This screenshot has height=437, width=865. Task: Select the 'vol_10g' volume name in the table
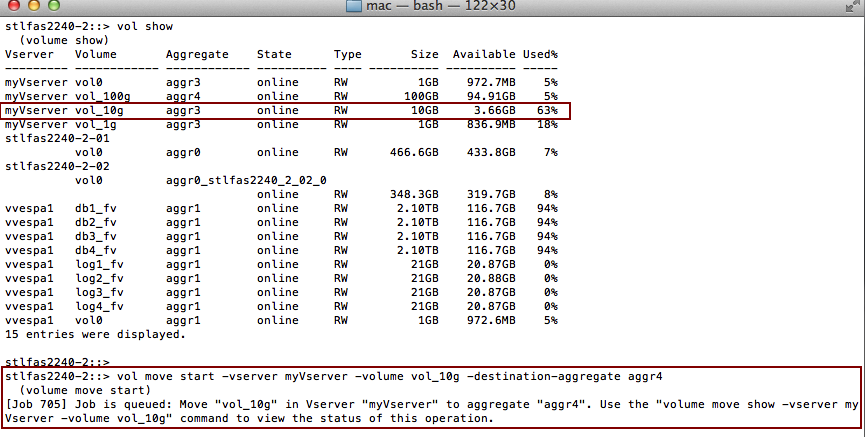click(x=99, y=110)
